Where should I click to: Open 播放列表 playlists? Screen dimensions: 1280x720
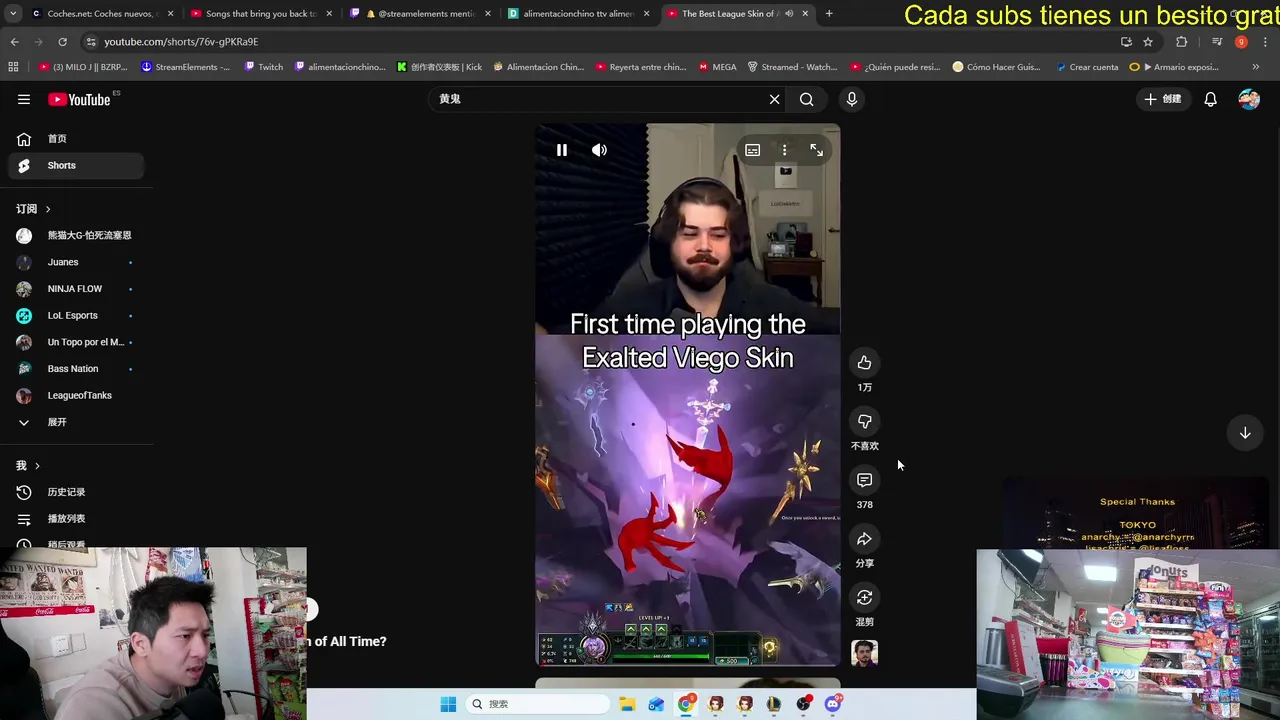tap(75, 519)
